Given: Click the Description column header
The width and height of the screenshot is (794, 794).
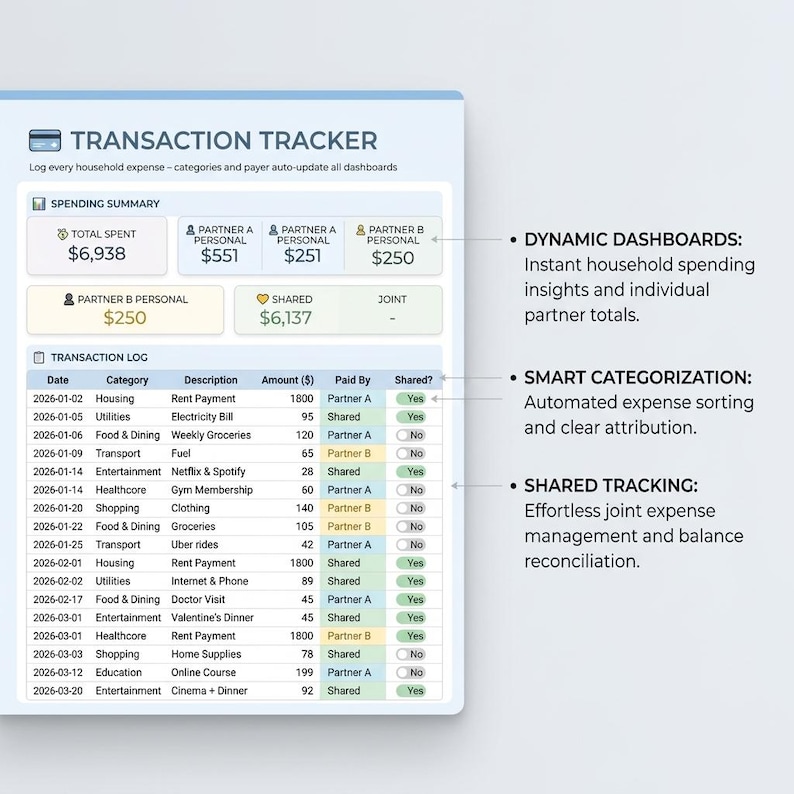Looking at the screenshot, I should [x=211, y=380].
